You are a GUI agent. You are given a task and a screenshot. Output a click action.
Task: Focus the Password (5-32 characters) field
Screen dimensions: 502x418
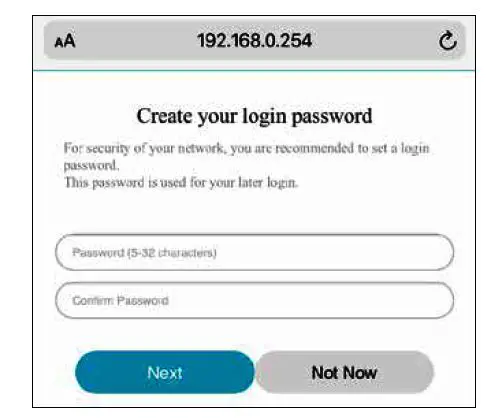[x=254, y=252]
